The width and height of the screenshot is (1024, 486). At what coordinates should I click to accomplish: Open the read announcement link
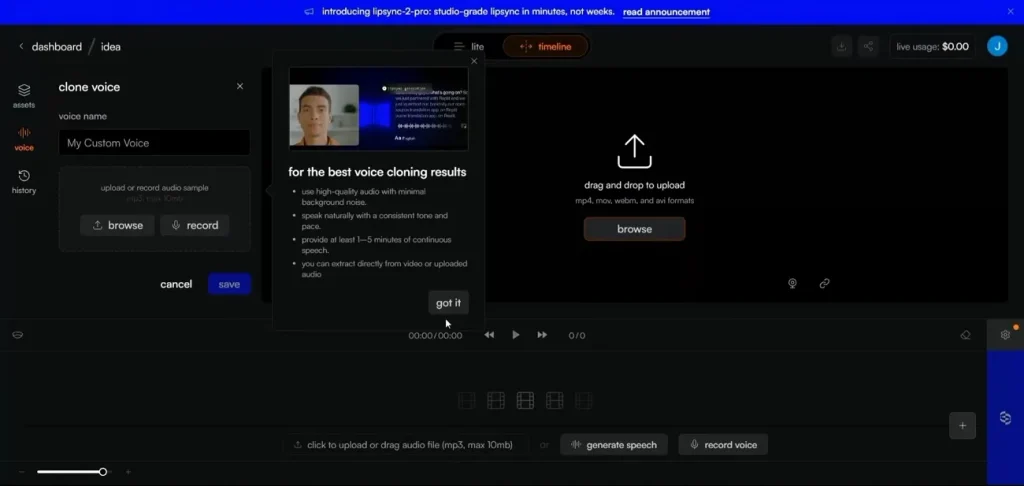click(666, 12)
